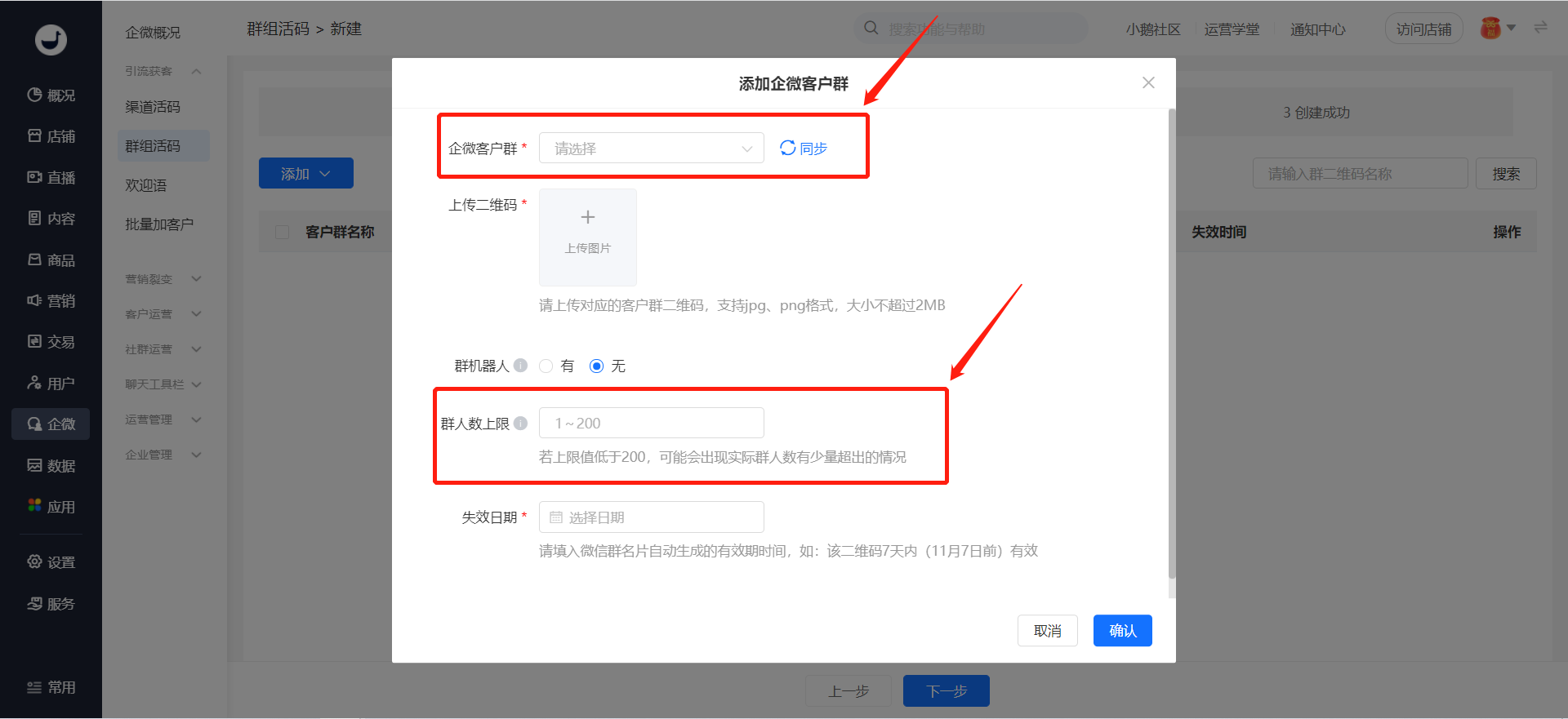Screen dimensions: 1568x719
Task: Show info tooltip for 群机器人
Action: 520,366
